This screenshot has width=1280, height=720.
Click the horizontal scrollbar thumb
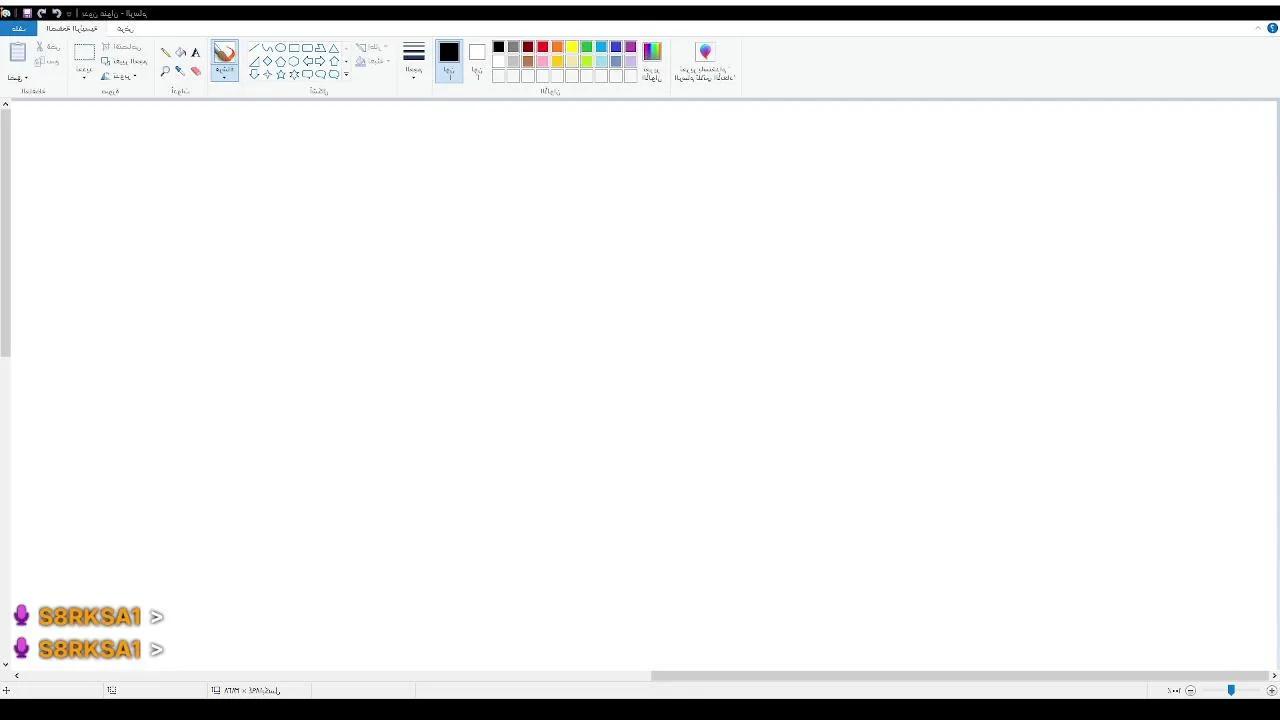pos(960,676)
